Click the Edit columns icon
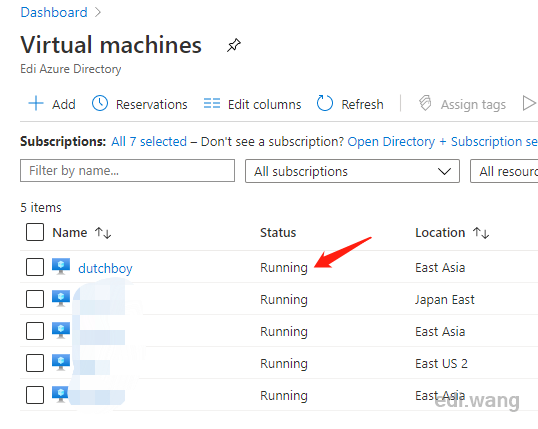This screenshot has width=538, height=429. pos(212,103)
